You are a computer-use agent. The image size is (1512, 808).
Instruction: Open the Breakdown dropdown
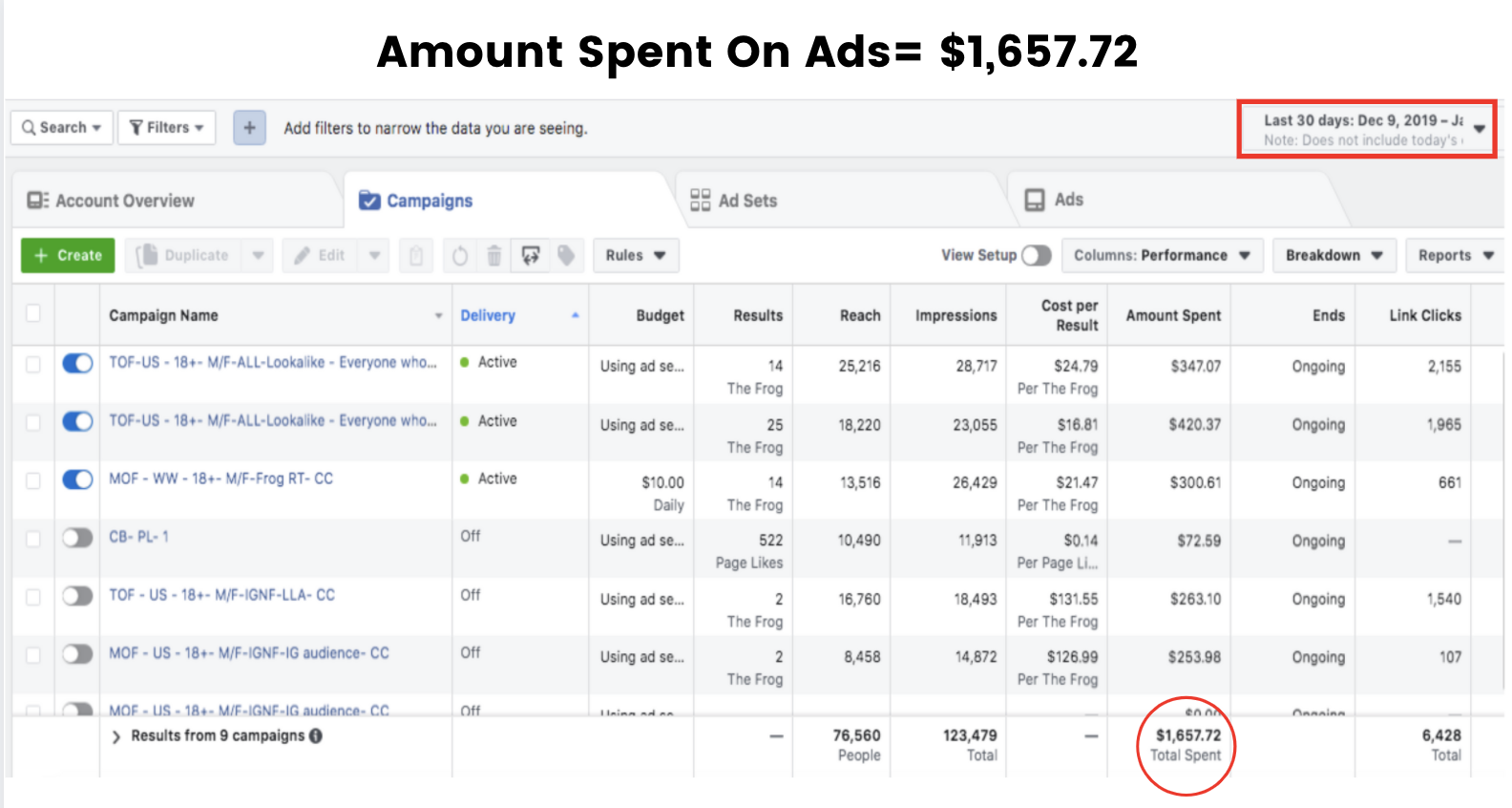coord(1333,255)
